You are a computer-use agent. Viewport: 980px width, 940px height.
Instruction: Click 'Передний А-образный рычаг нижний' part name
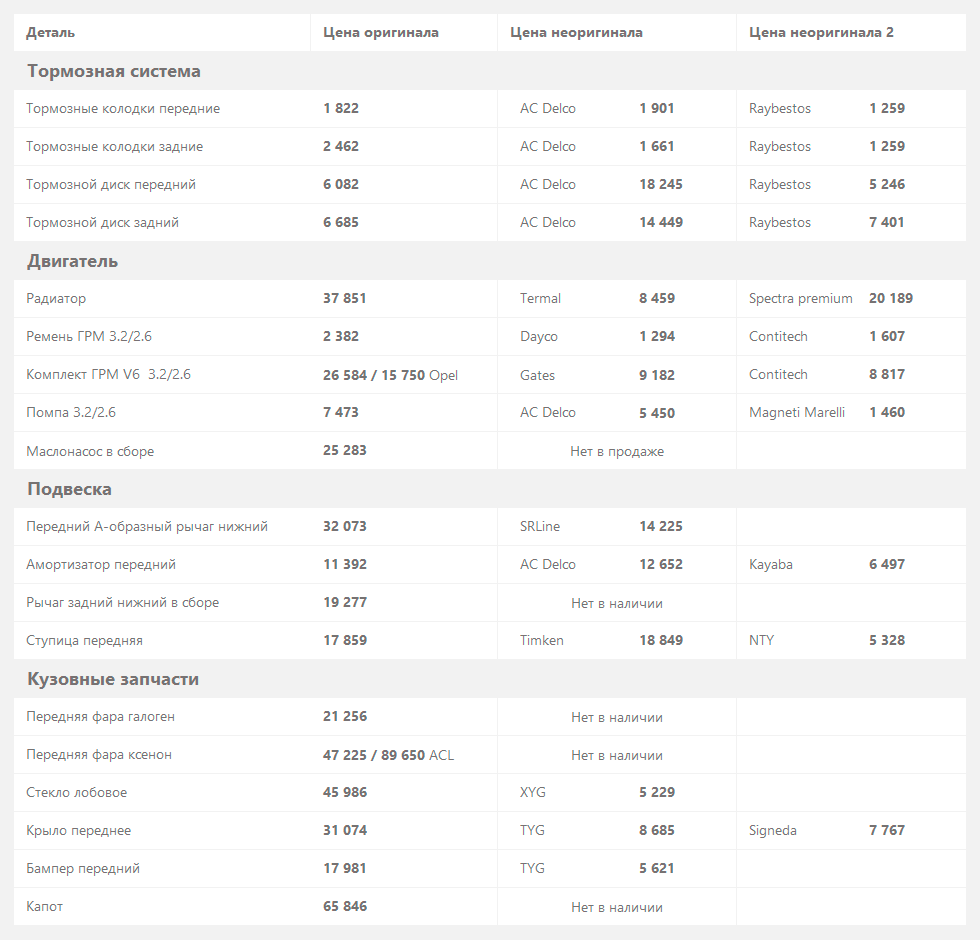tap(147, 527)
